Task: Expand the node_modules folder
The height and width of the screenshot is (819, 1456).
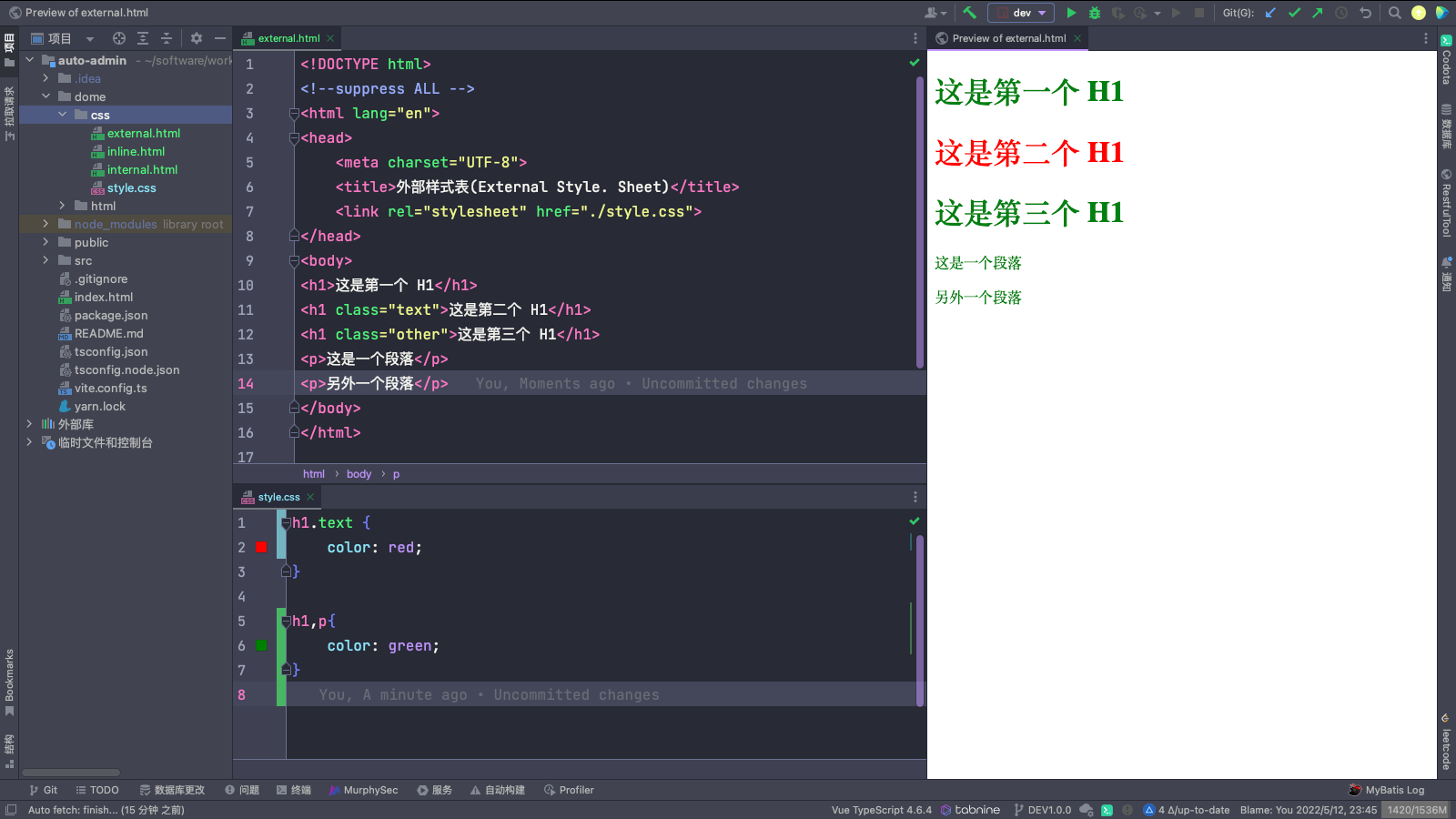Action: tap(45, 224)
